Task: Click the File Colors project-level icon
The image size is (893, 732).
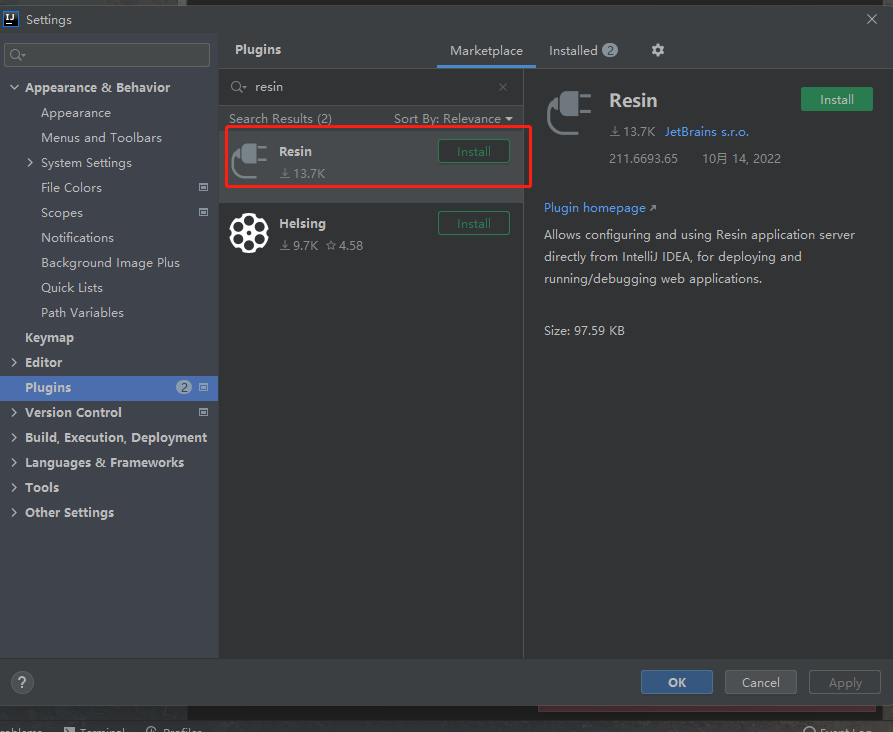Action: 204,188
